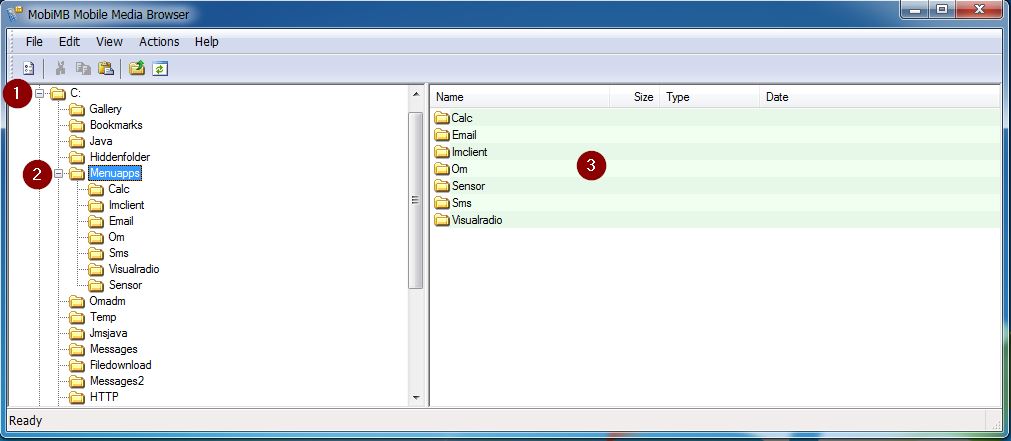Select Visualradio label under Menuapps in tree

pos(134,270)
